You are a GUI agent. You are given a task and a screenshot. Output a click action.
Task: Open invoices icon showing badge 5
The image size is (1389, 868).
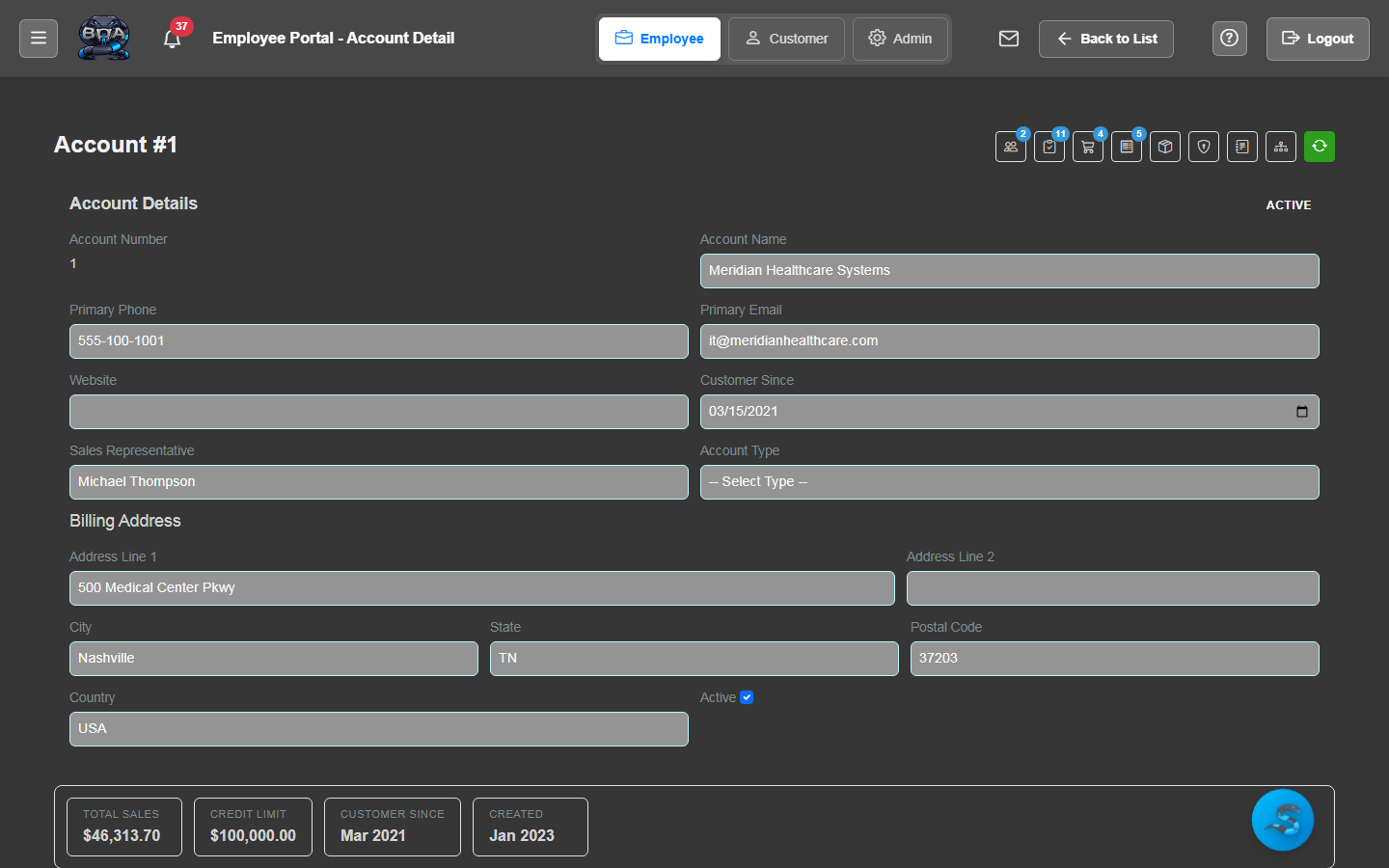click(1127, 147)
